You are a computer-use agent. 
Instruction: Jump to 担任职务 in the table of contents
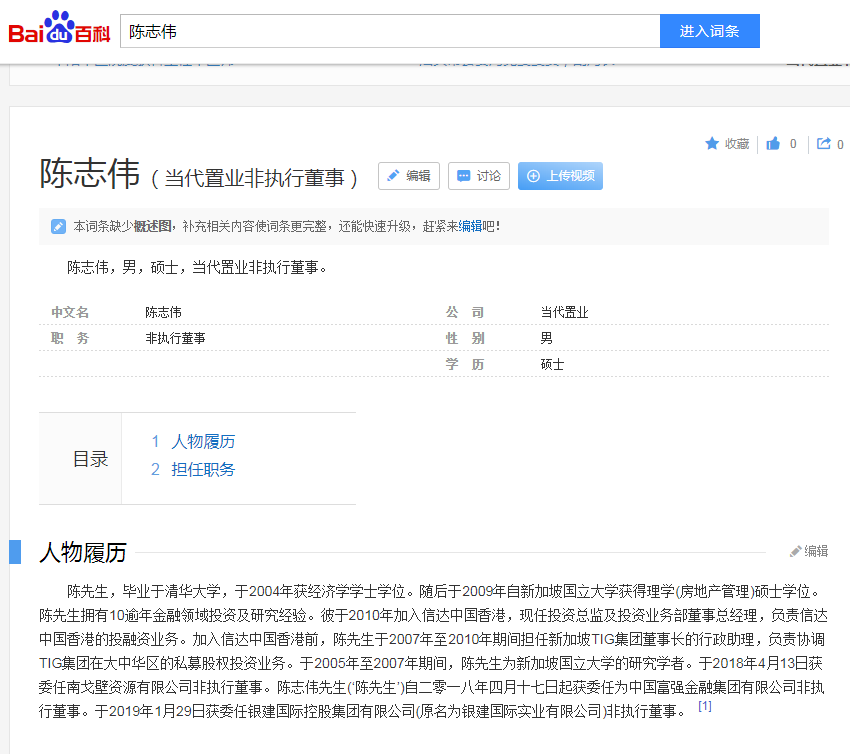click(203, 469)
